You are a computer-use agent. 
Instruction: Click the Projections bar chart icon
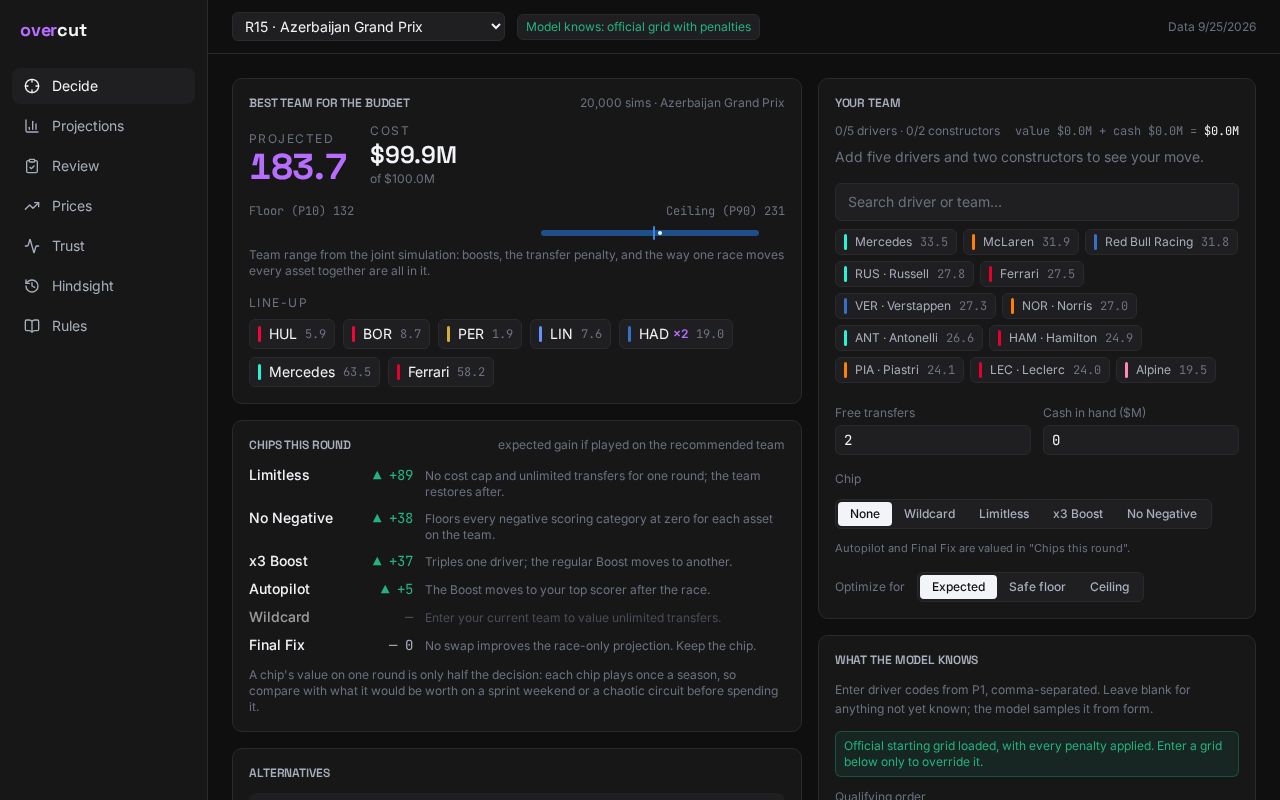(32, 126)
